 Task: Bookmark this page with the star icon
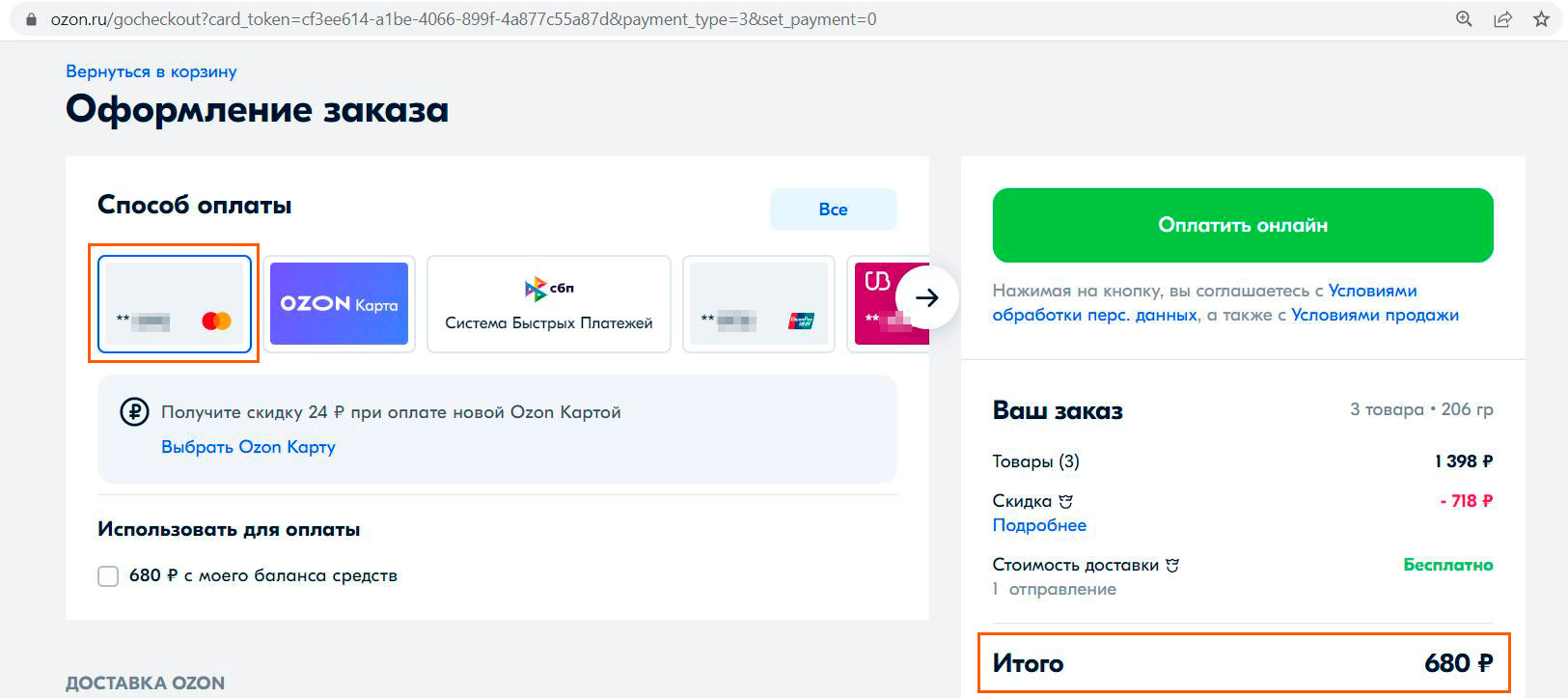[x=1541, y=19]
